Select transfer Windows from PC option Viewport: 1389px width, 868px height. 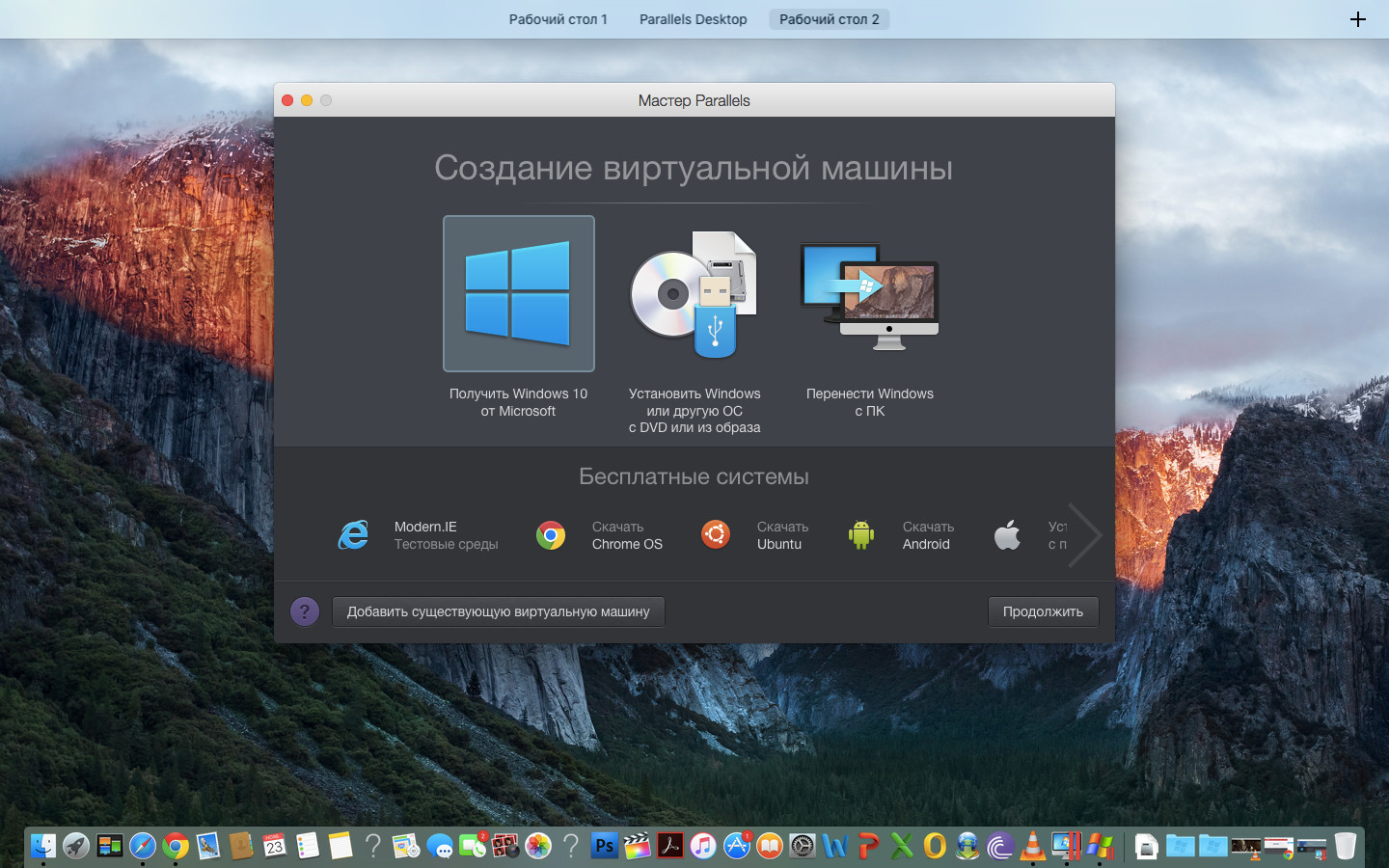coord(869,294)
